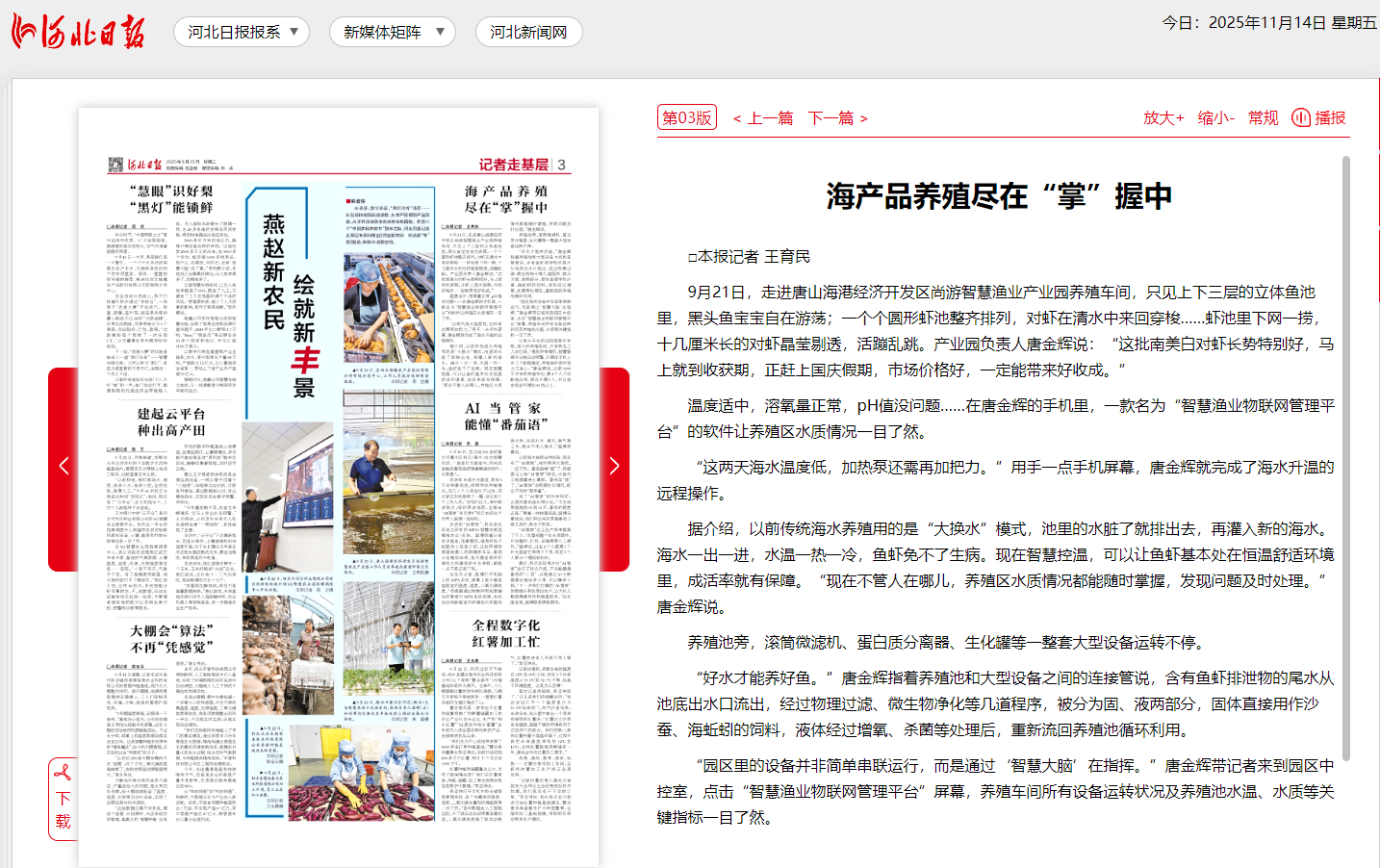Click the 河北日报 masthead logo
Image resolution: width=1380 pixels, height=868 pixels.
tap(79, 30)
